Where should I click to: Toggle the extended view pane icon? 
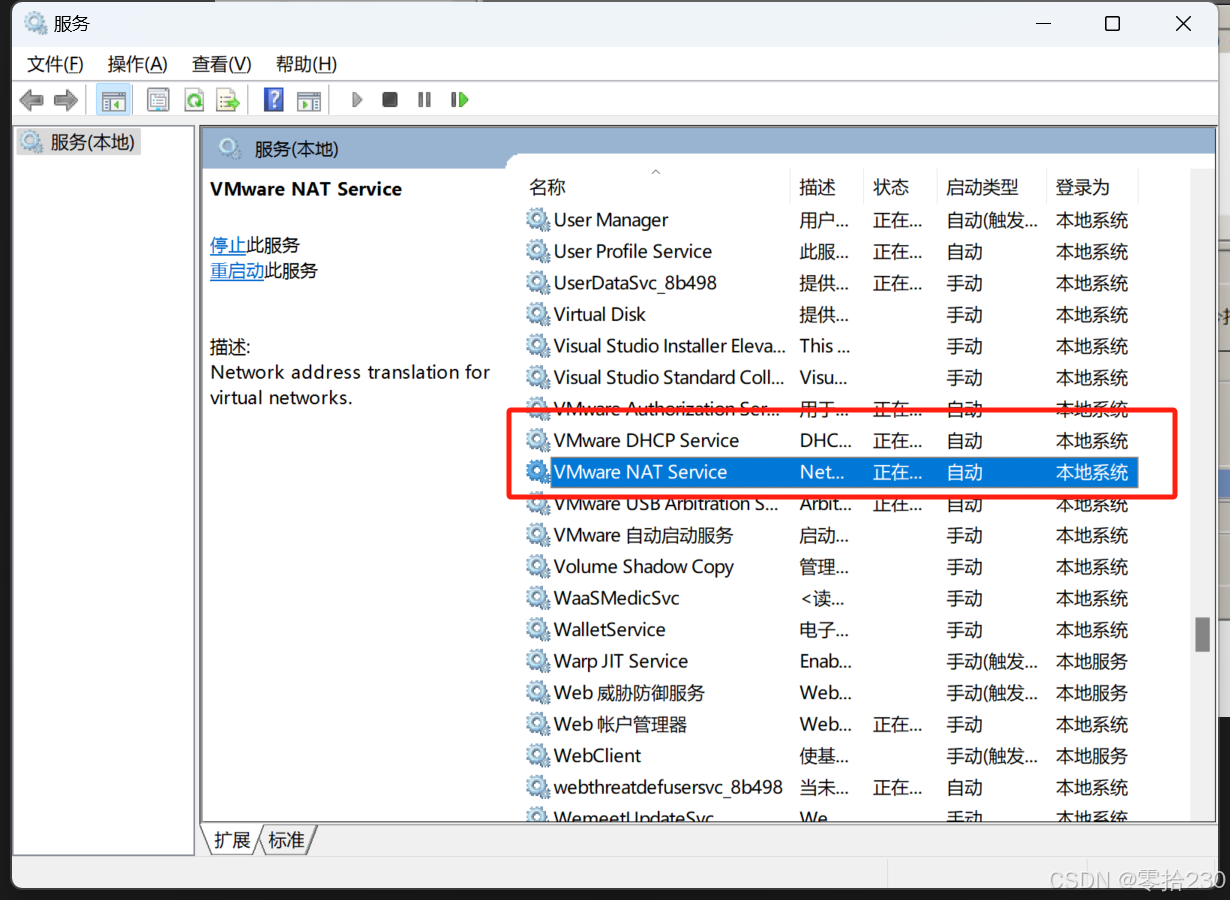click(308, 99)
